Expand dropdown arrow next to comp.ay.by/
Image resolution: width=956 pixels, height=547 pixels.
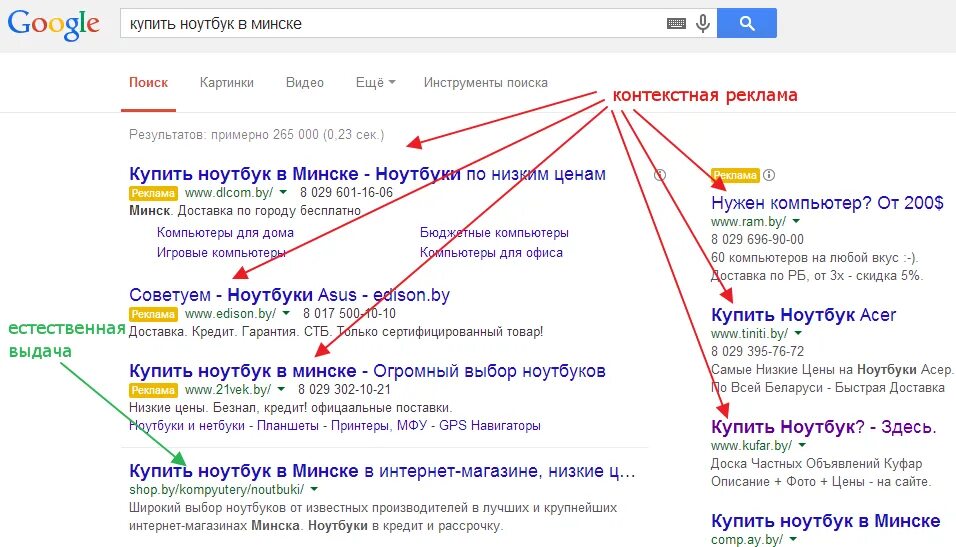point(793,539)
